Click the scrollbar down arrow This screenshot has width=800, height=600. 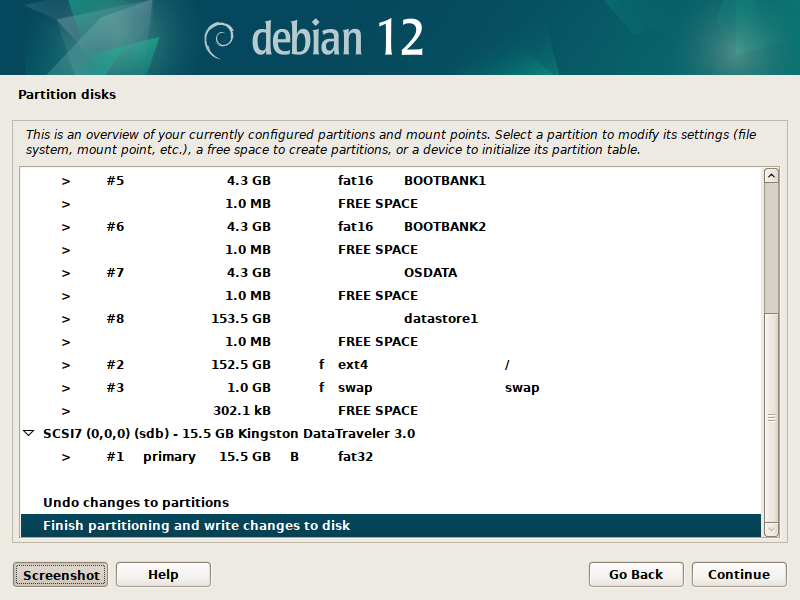[x=771, y=530]
